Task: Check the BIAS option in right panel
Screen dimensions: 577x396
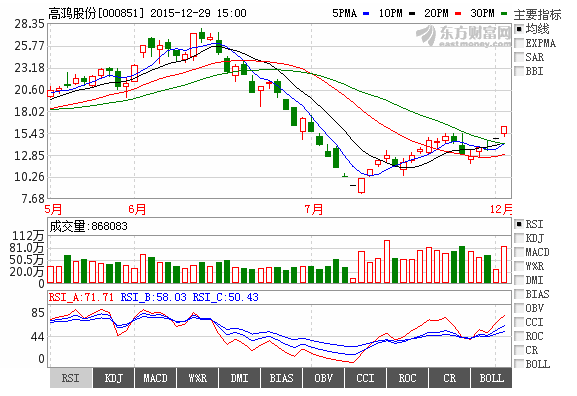Action: 519,294
